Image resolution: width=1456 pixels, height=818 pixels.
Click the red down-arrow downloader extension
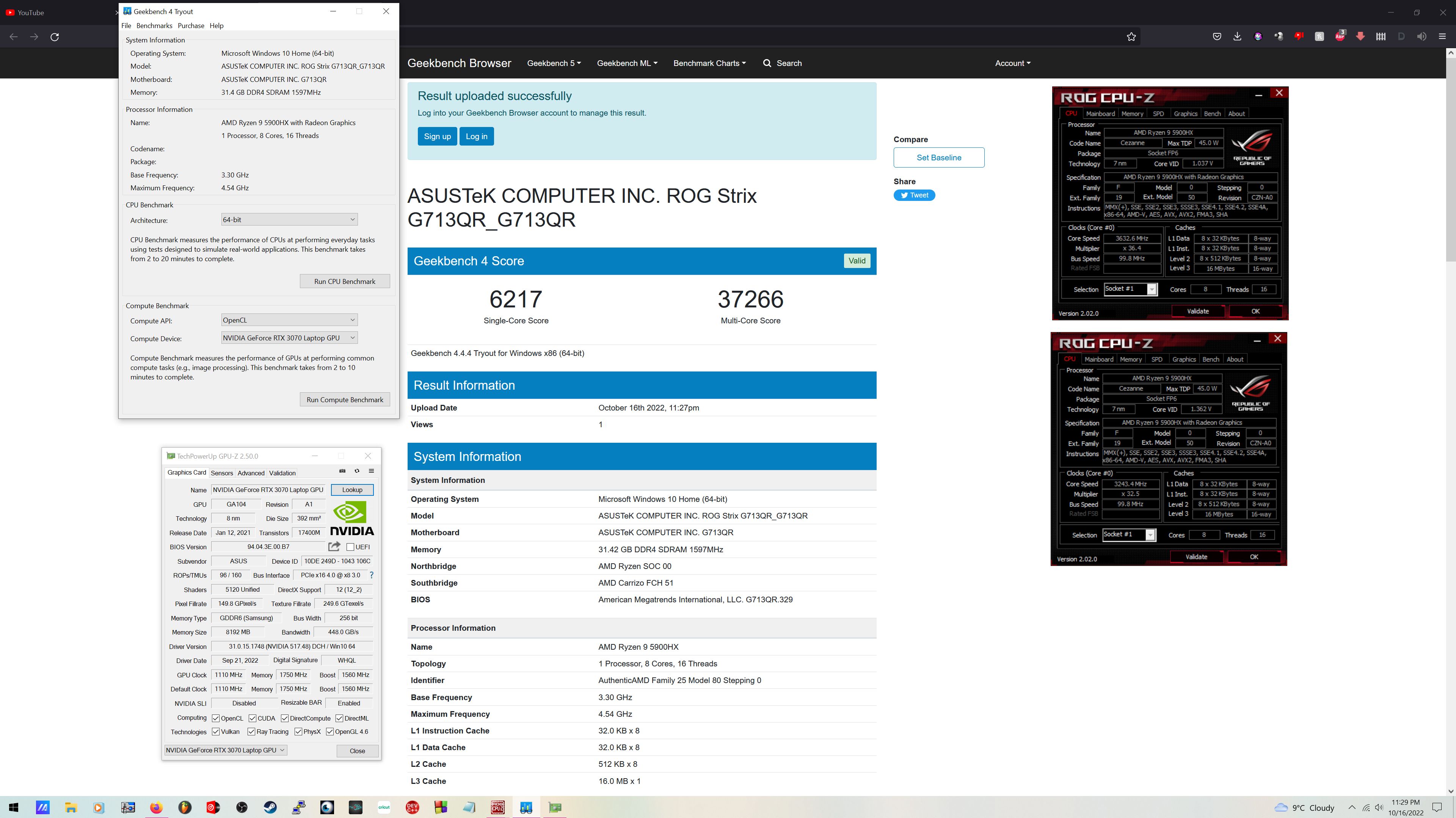coord(1360,37)
